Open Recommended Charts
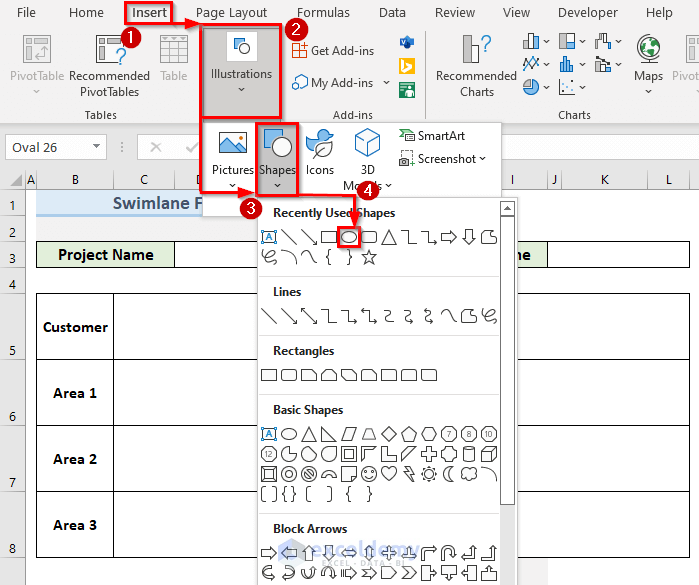The image size is (699, 585). (x=477, y=66)
